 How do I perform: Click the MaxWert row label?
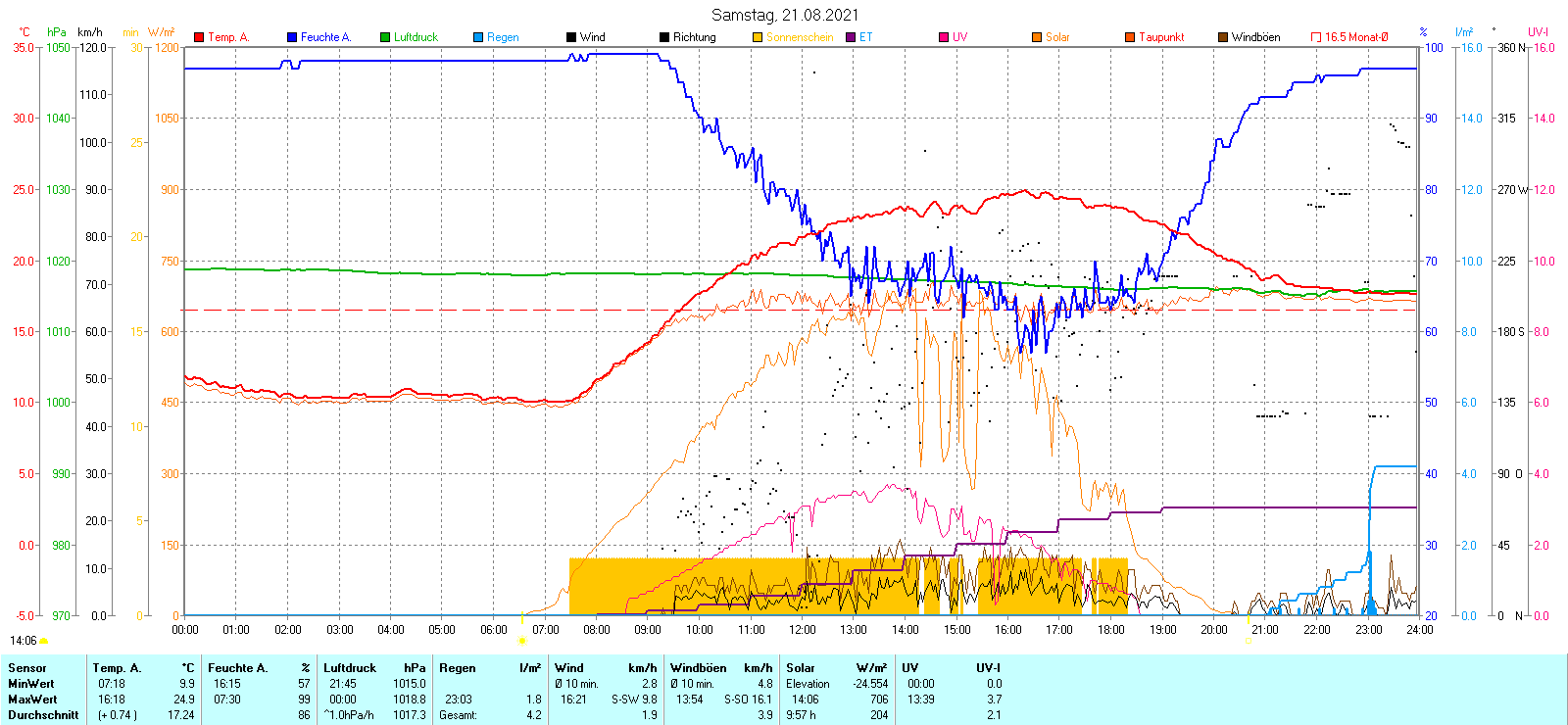coord(32,700)
